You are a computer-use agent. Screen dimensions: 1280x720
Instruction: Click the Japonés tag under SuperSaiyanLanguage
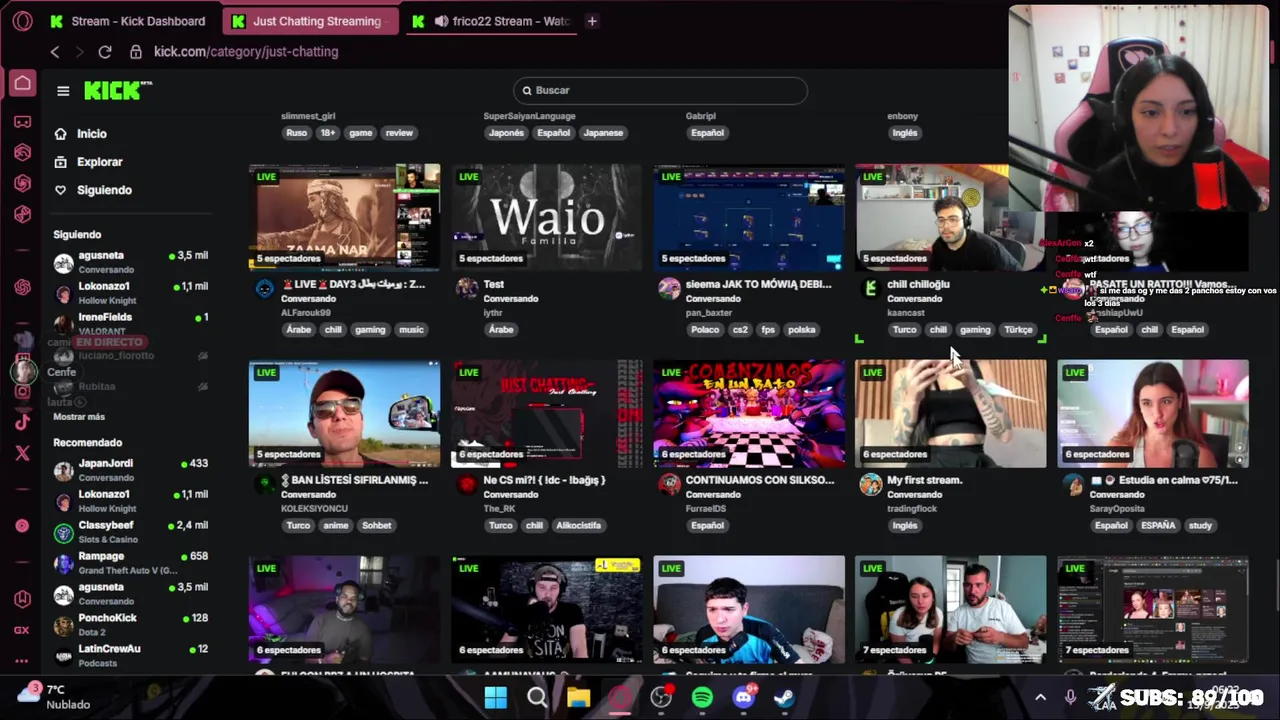pyautogui.click(x=506, y=133)
